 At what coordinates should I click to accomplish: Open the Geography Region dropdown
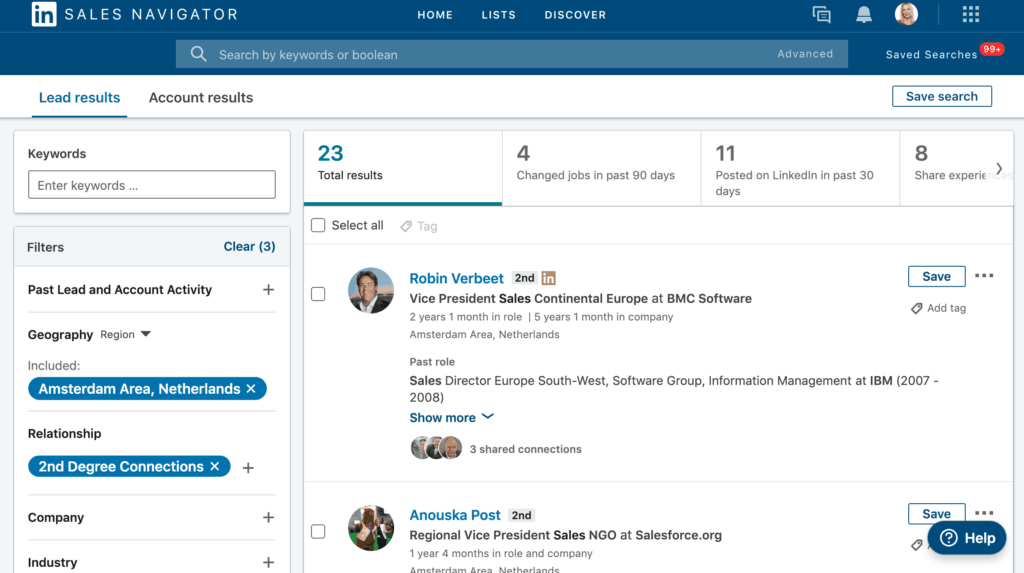[x=125, y=335]
